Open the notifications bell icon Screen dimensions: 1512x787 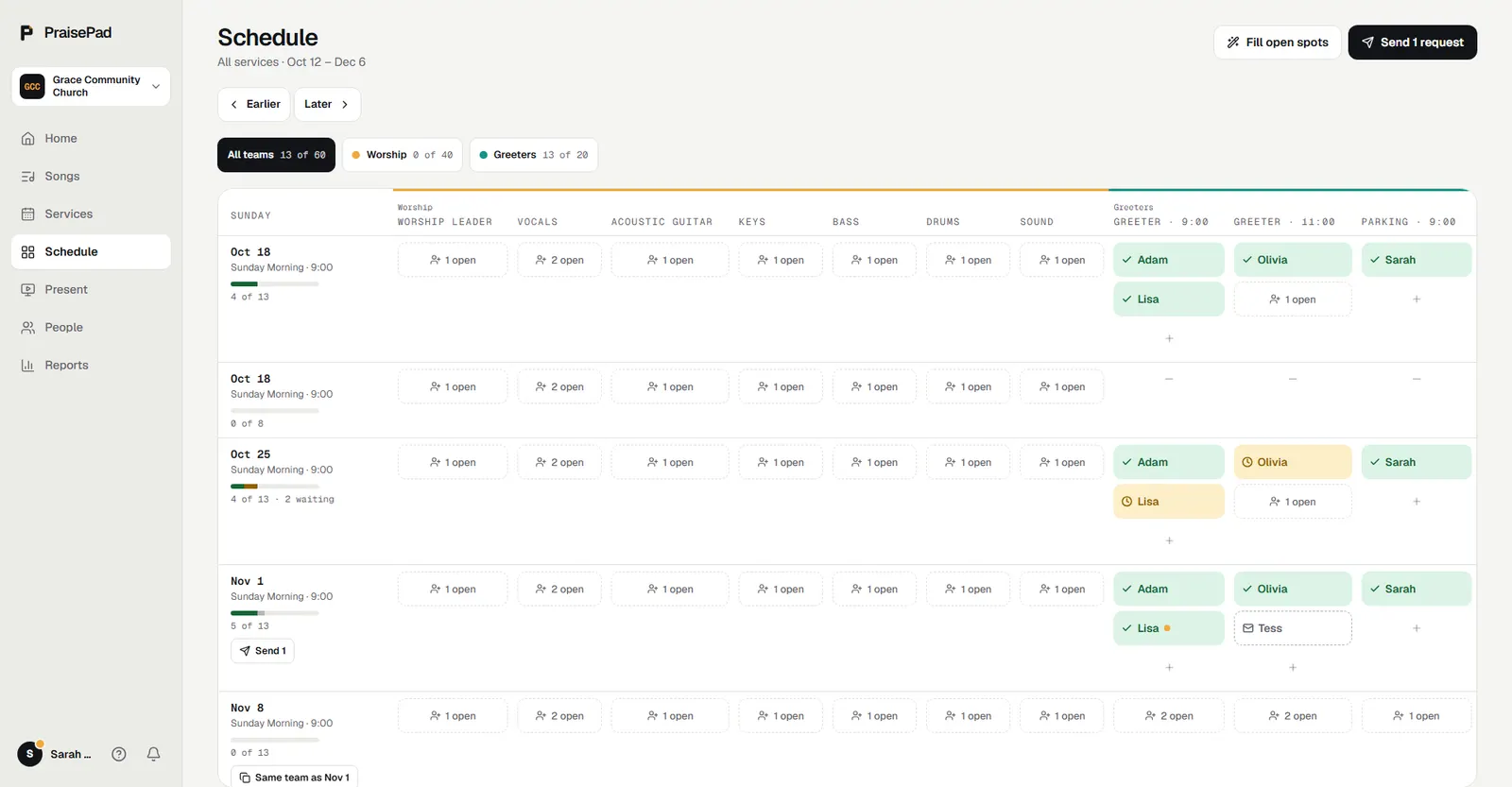153,754
